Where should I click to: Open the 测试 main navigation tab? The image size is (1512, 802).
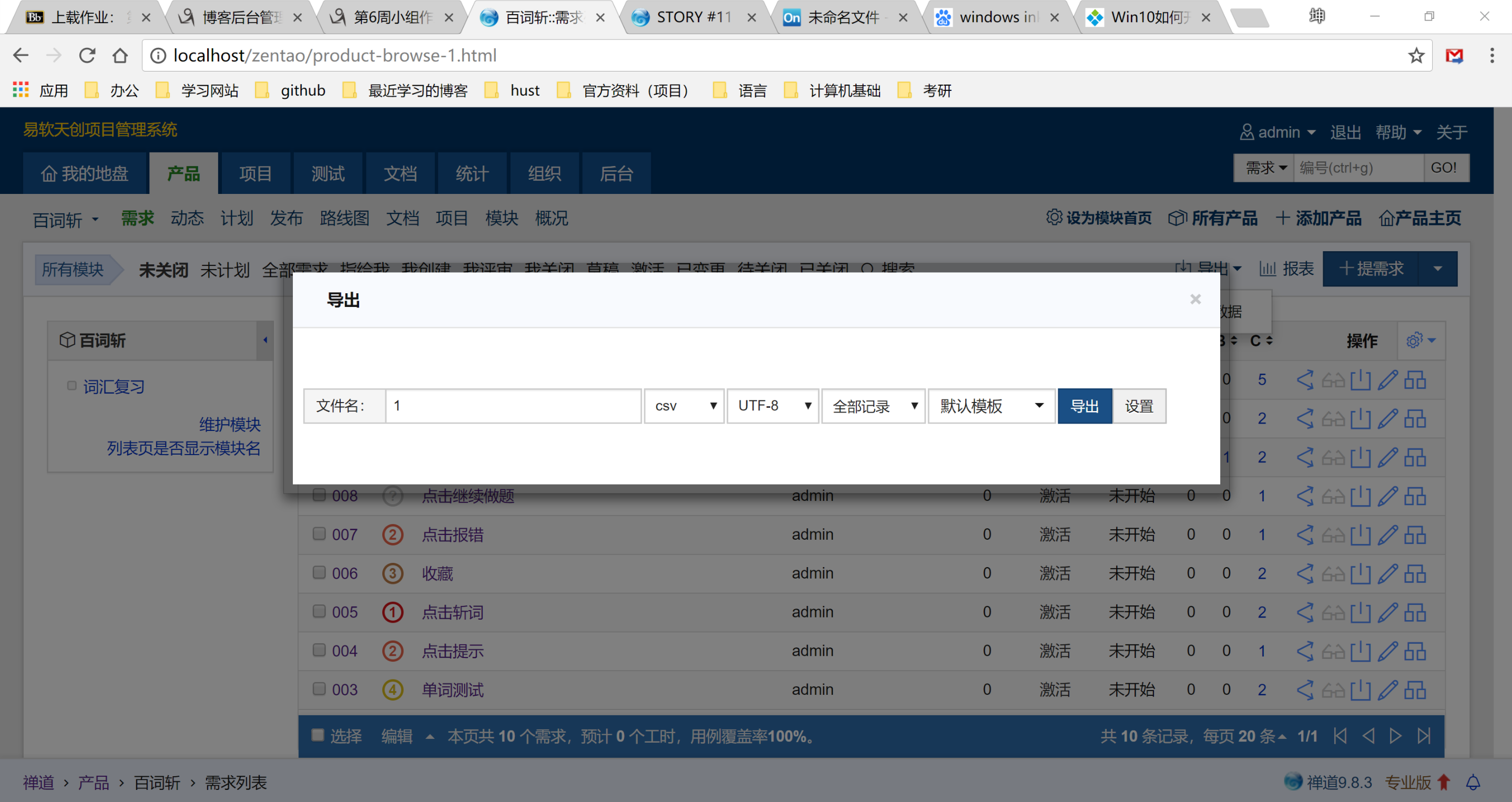(x=328, y=173)
